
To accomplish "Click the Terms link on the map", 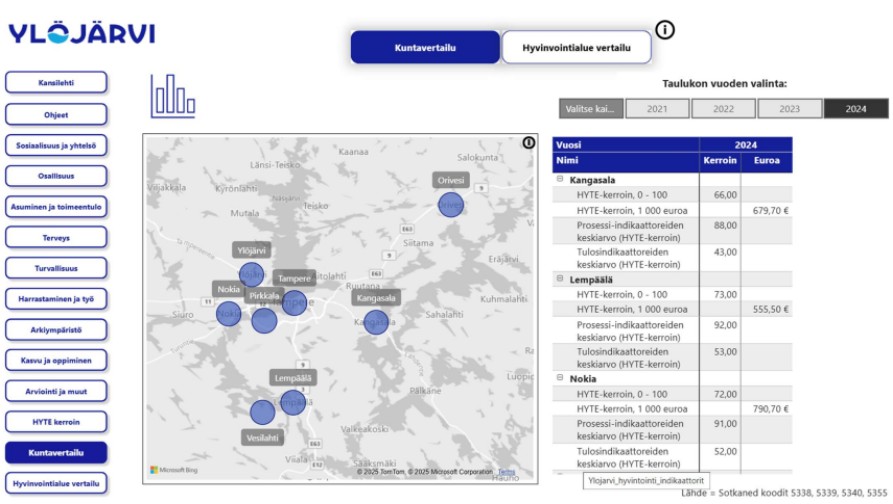I will tap(507, 472).
